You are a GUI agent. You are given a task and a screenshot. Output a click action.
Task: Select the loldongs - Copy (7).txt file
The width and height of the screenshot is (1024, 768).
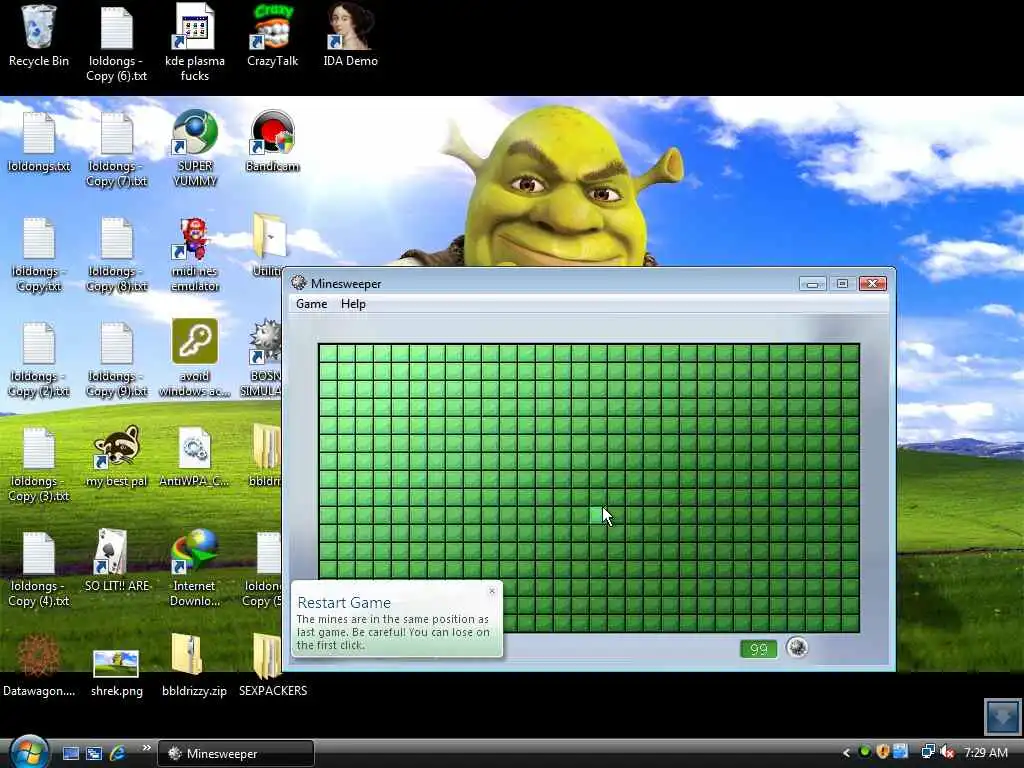tap(116, 150)
